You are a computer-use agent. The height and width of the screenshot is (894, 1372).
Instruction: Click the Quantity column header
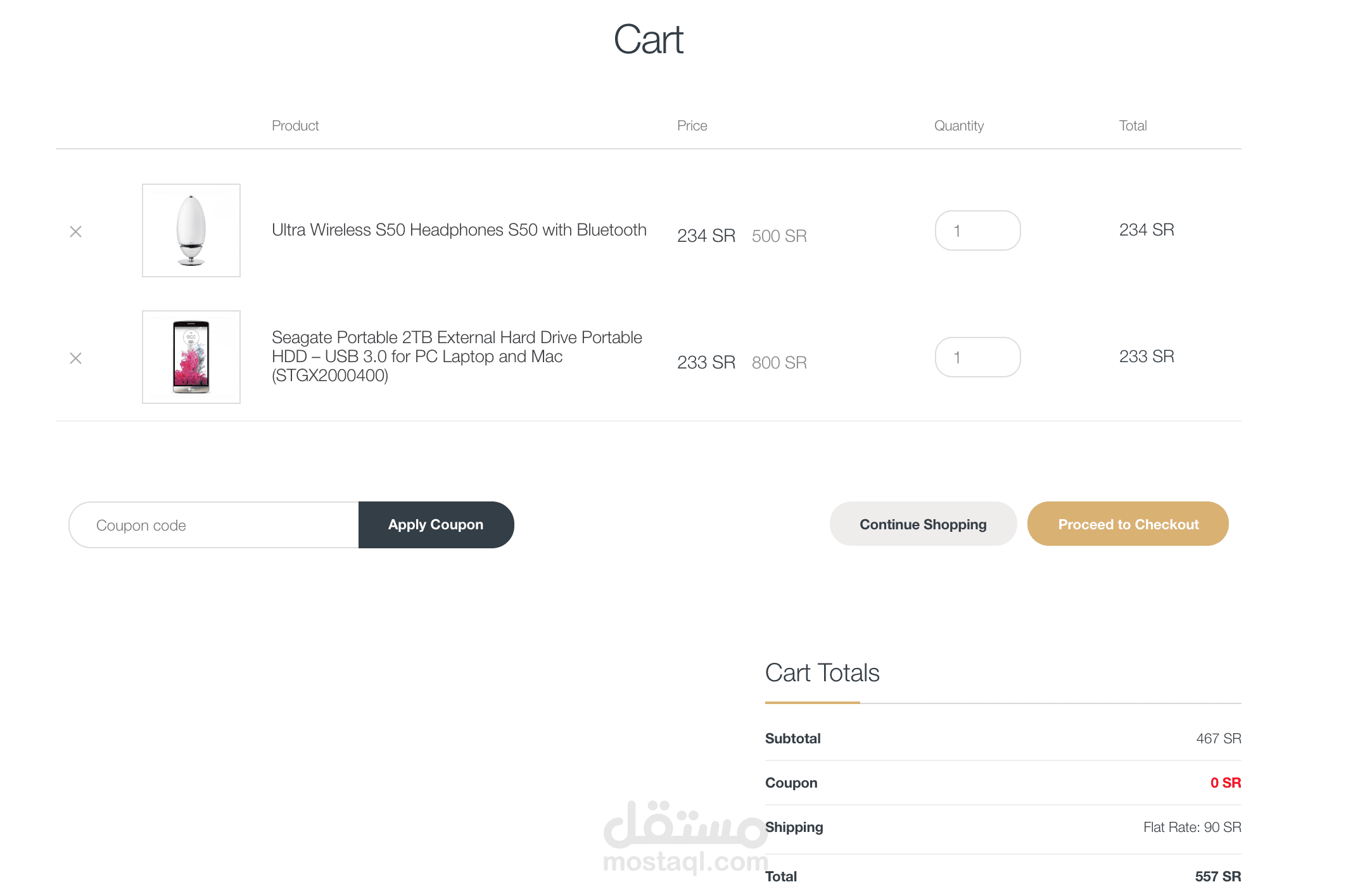click(958, 125)
